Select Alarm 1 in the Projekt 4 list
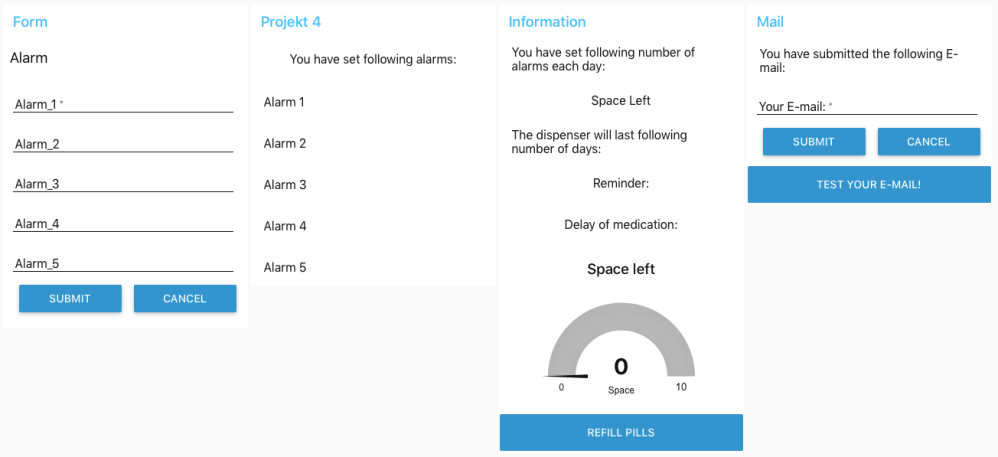Screen dimensions: 998x457 (x=285, y=102)
